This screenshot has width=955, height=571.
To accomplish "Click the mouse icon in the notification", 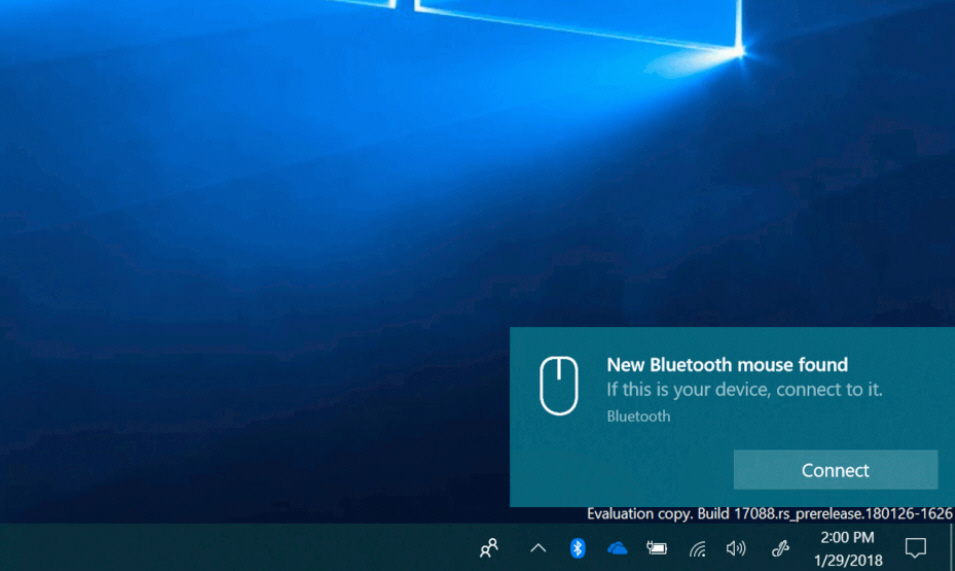I will [559, 386].
